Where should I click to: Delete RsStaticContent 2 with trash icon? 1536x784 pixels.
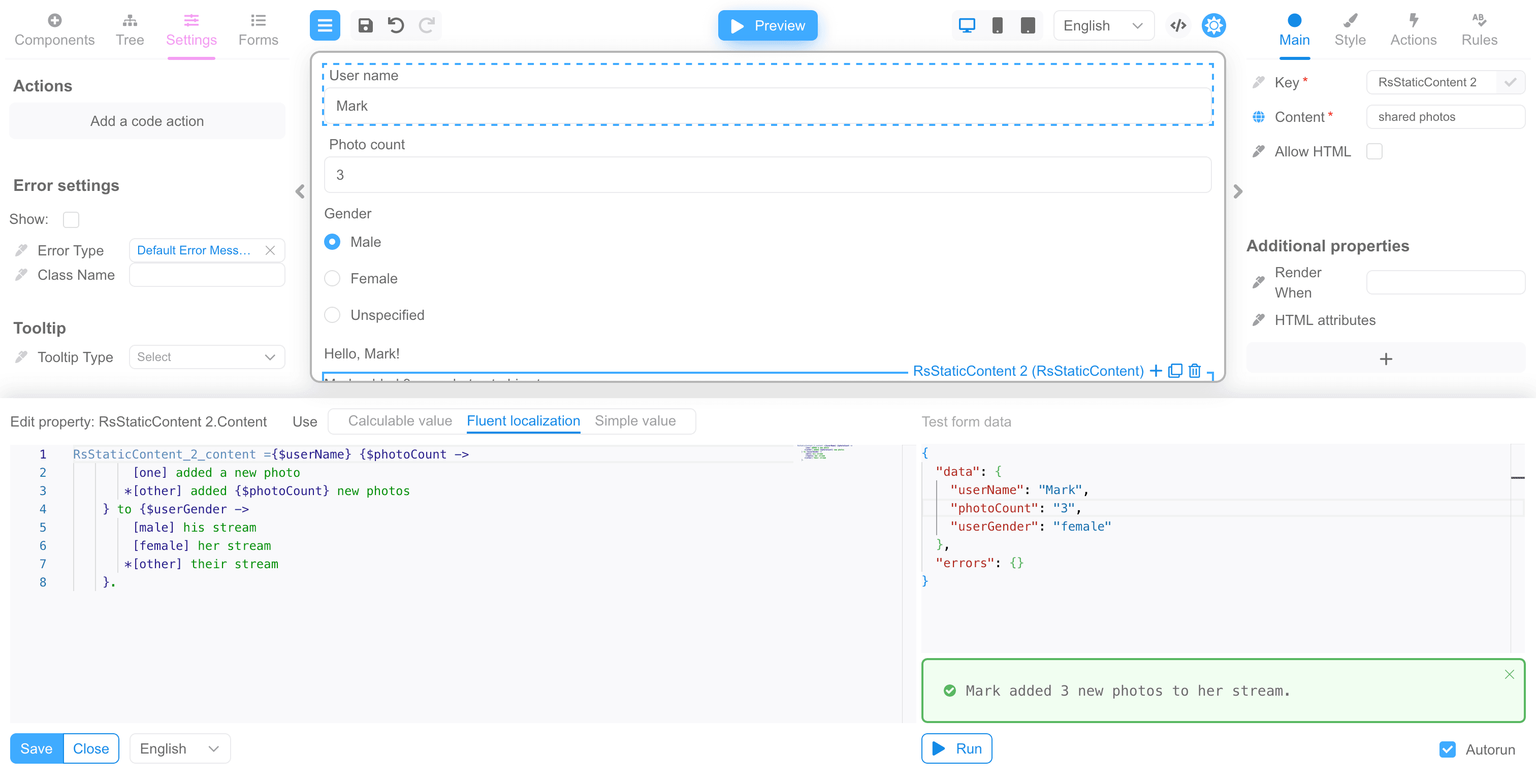(1194, 371)
